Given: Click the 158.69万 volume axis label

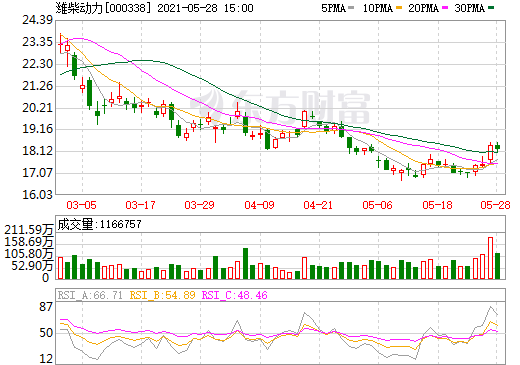Looking at the screenshot, I should tap(29, 242).
